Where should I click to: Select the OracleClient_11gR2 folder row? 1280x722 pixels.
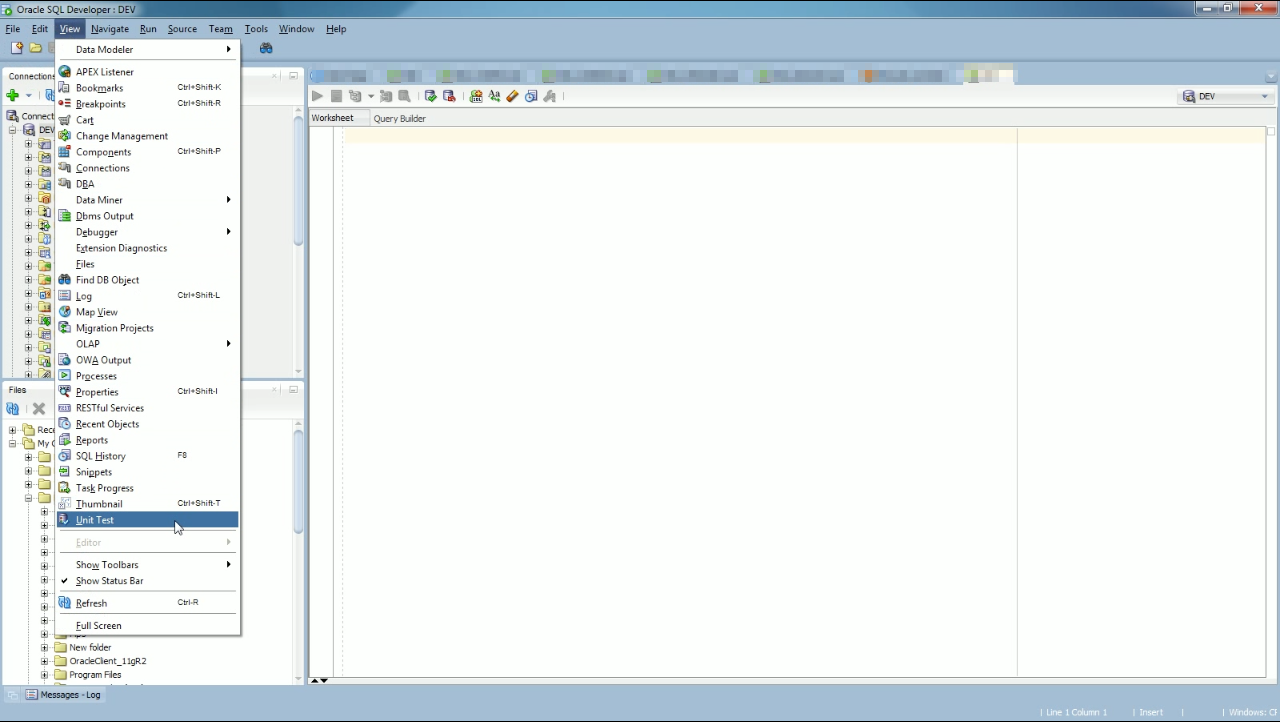click(x=100, y=661)
